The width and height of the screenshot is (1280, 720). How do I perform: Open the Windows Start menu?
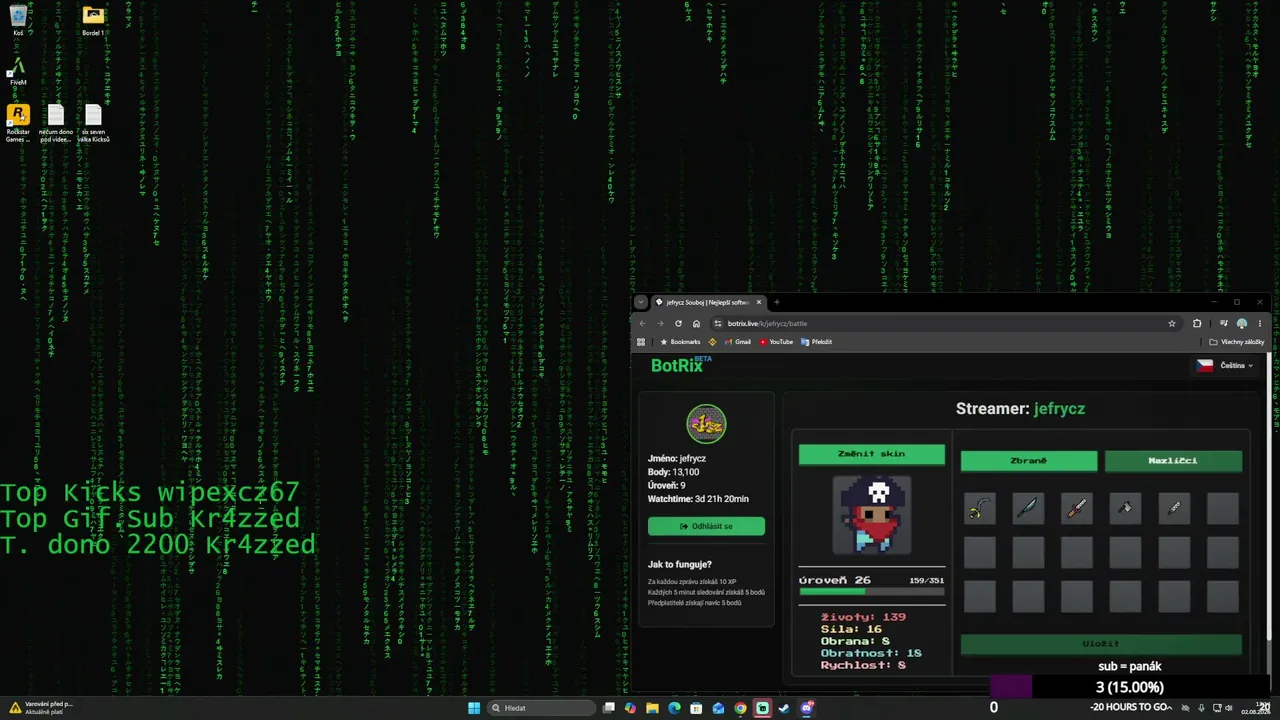(474, 708)
